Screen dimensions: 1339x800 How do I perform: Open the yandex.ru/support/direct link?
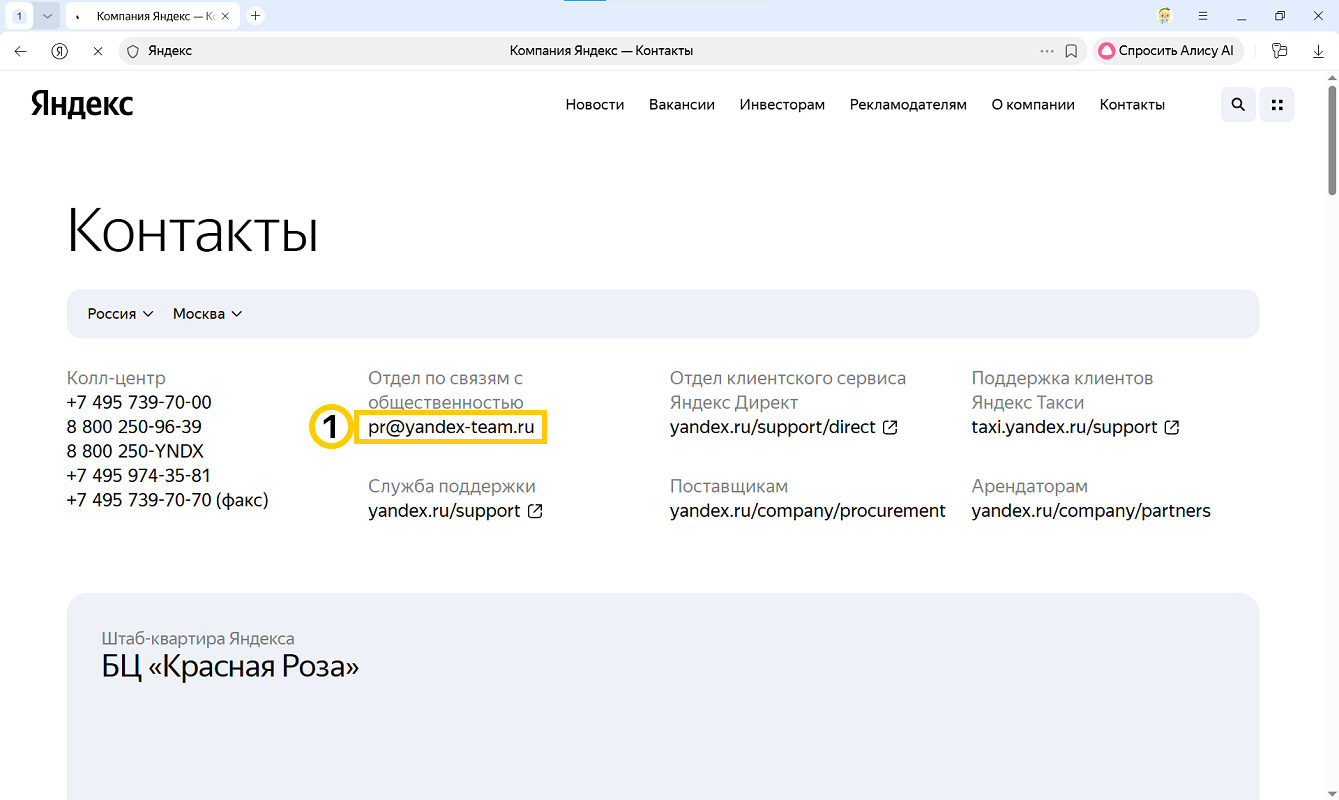[772, 427]
